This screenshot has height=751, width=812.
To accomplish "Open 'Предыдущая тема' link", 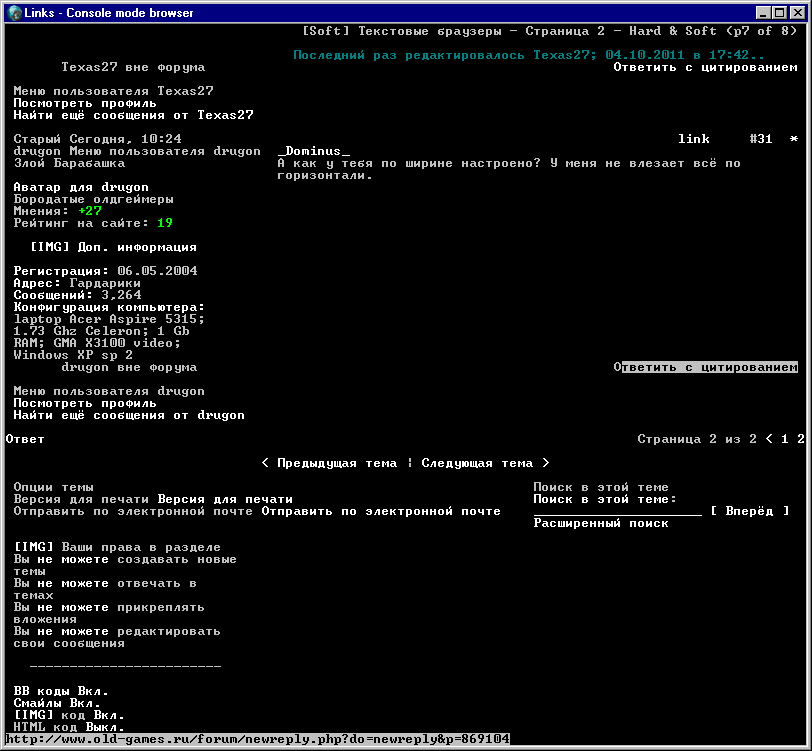I will 337,463.
